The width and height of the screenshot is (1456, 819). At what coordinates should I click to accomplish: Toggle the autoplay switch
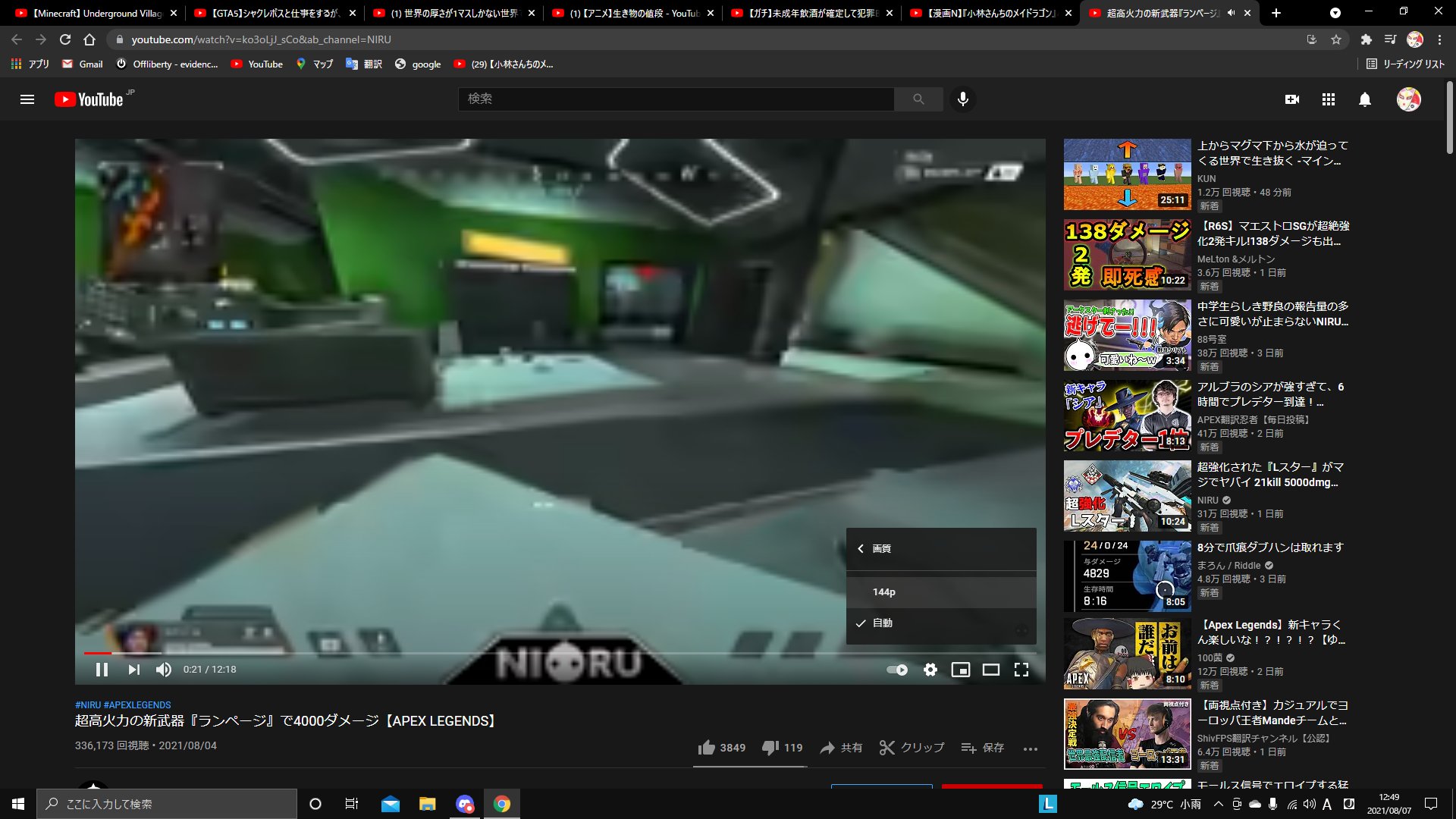897,670
